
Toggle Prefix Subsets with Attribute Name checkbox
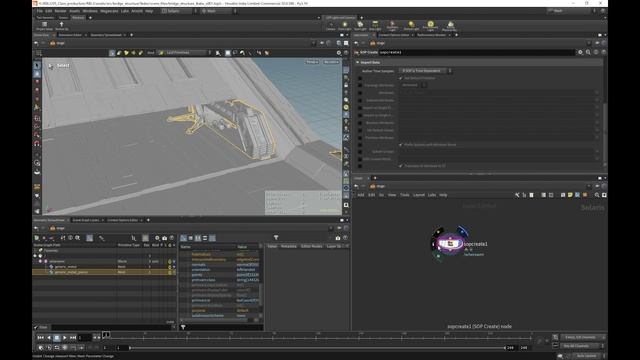[x=401, y=144]
